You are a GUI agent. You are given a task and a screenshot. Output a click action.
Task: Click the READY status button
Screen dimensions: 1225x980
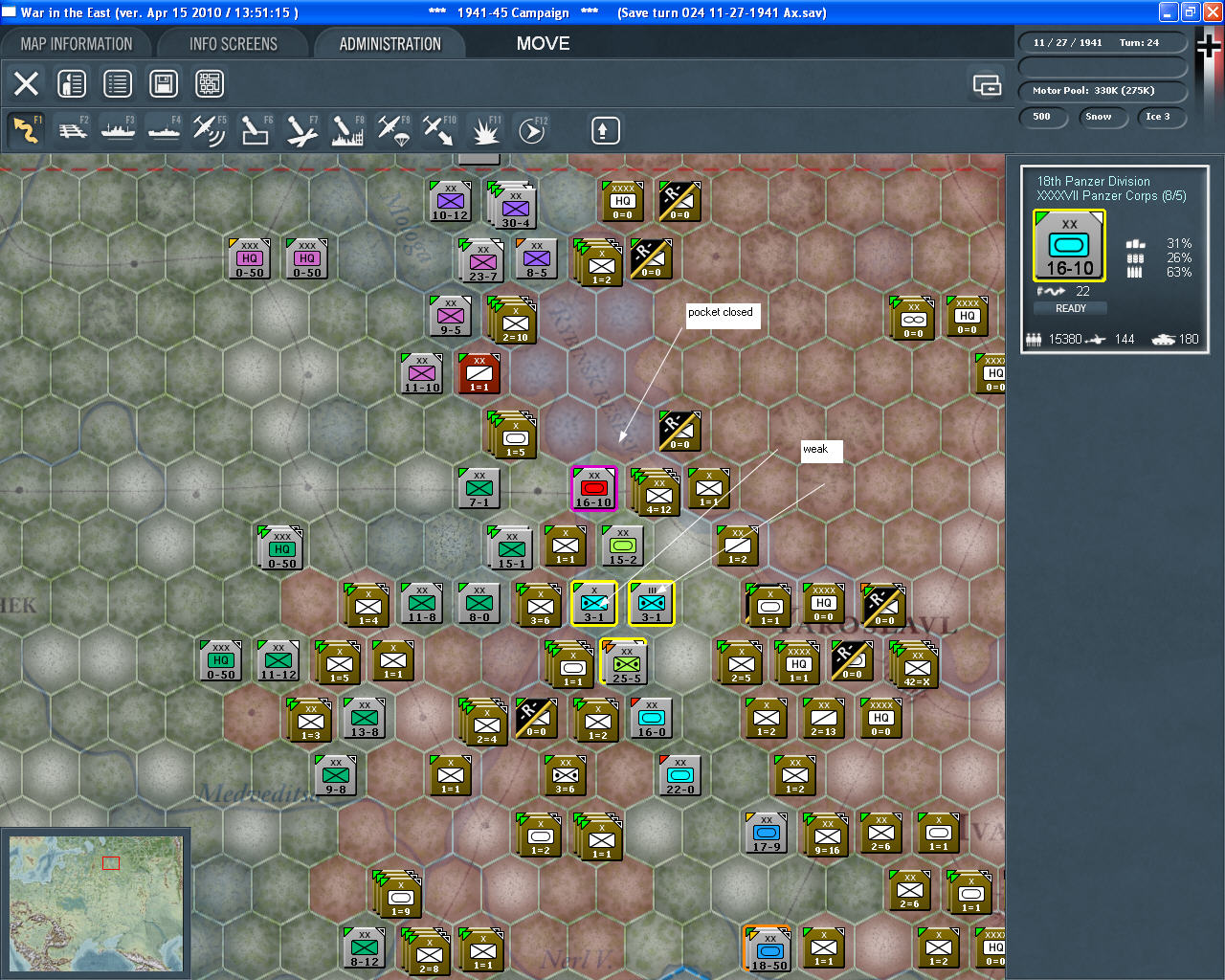tap(1070, 308)
